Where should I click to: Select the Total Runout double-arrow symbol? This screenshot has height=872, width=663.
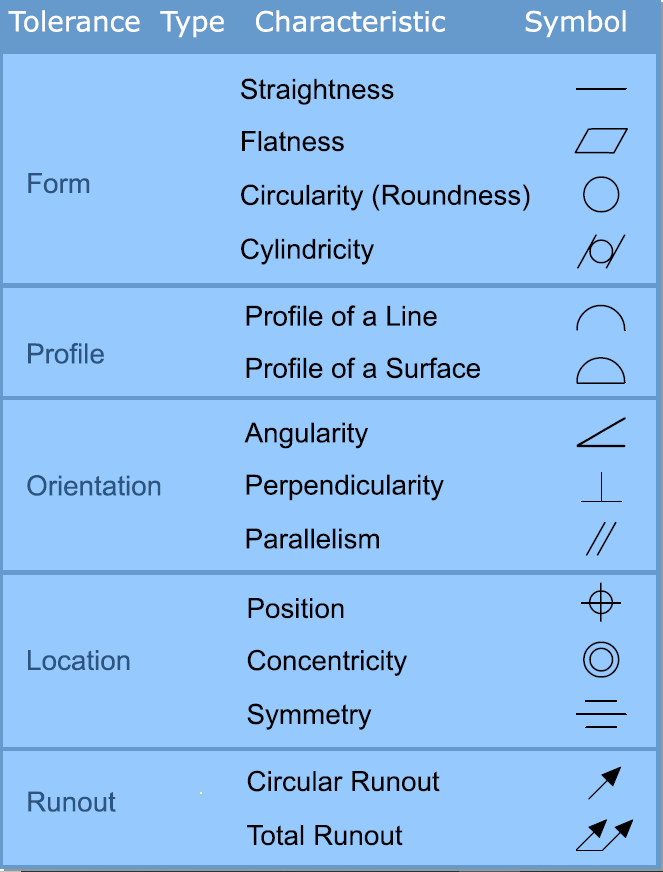[x=605, y=835]
